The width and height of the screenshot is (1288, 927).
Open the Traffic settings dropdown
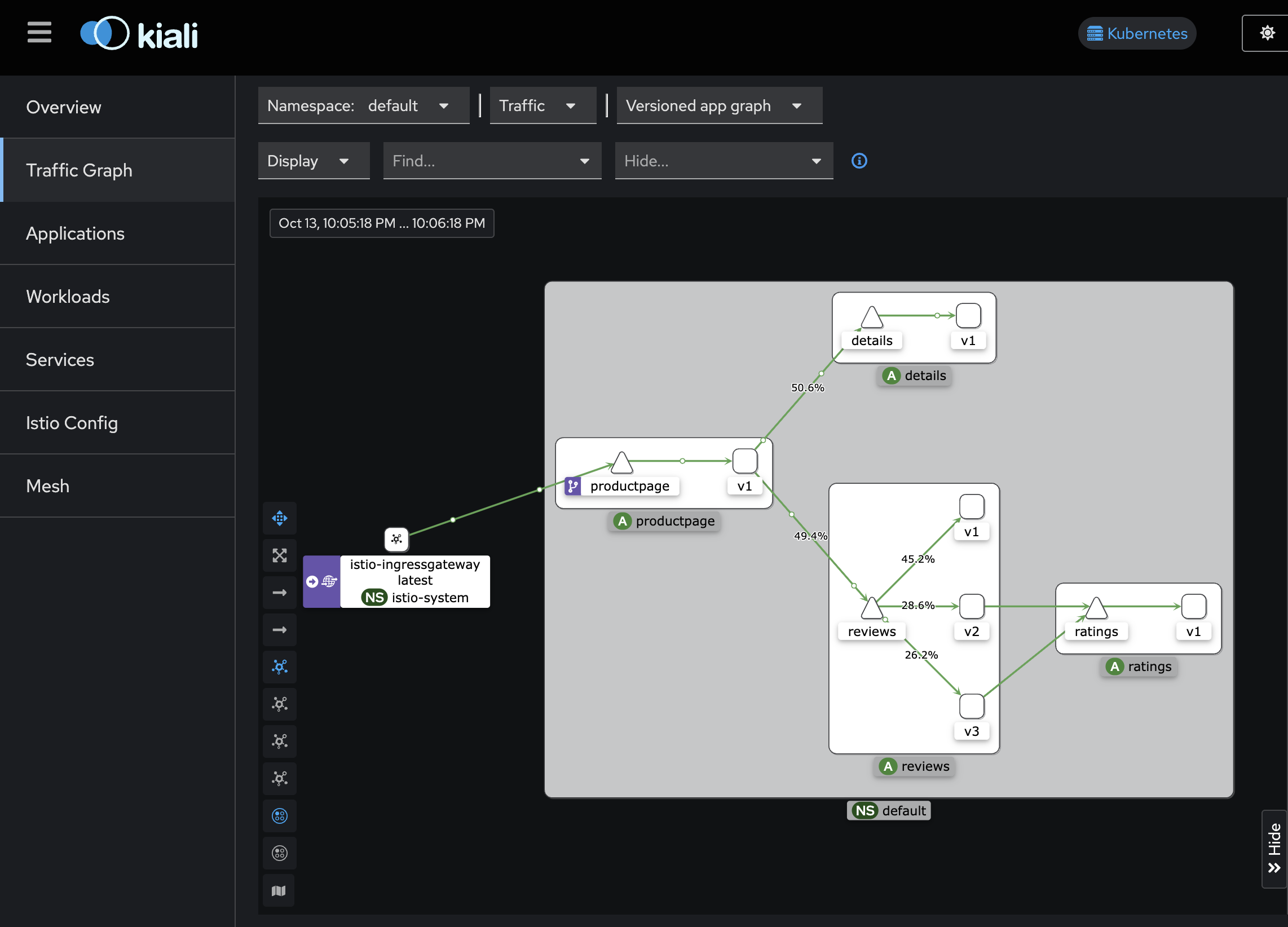coord(542,105)
